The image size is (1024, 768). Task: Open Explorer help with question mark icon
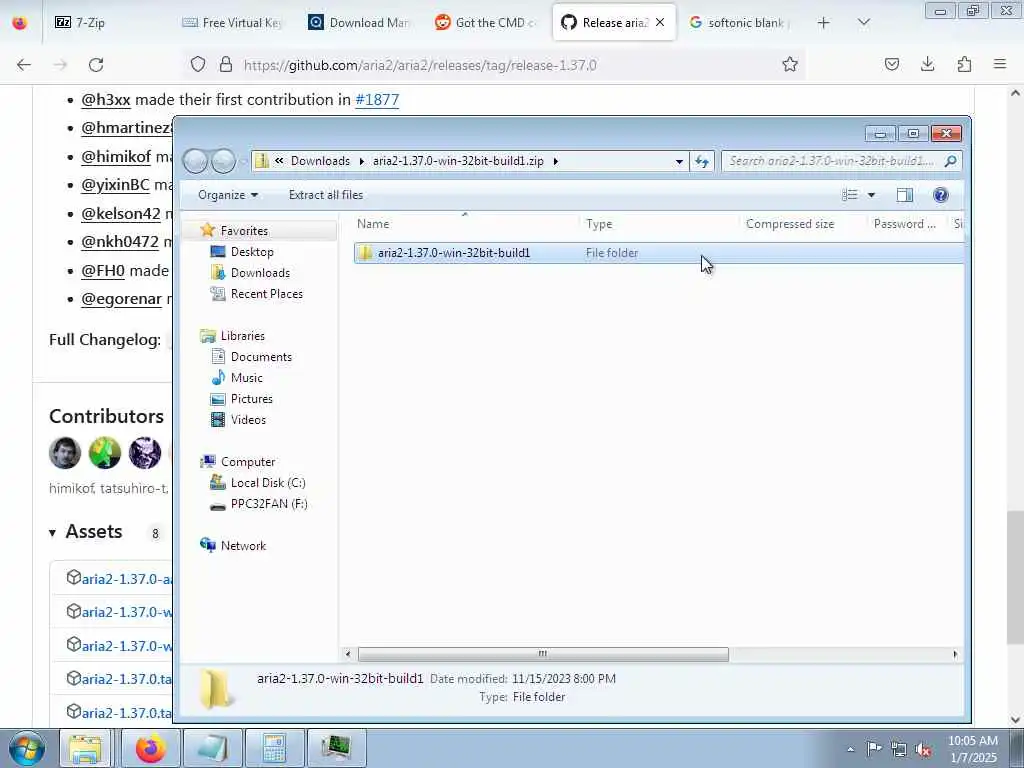(940, 195)
